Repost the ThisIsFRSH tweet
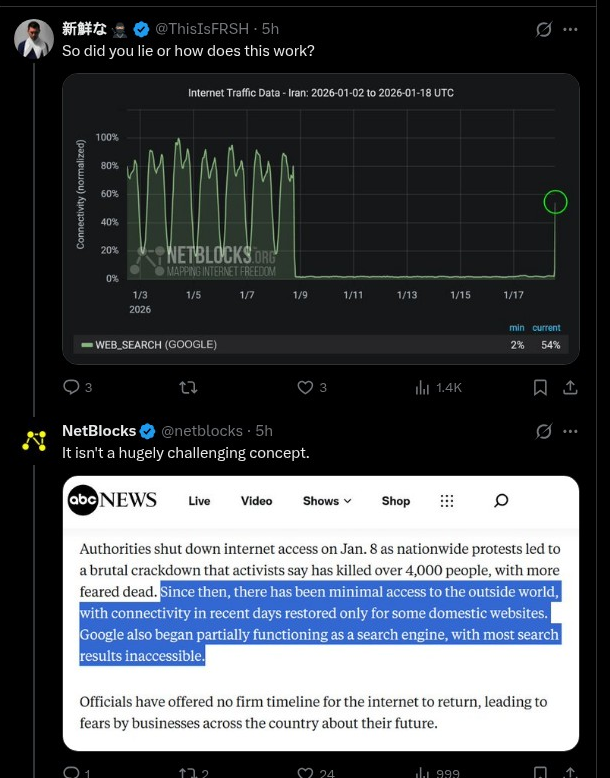This screenshot has height=778, width=610. tap(187, 387)
